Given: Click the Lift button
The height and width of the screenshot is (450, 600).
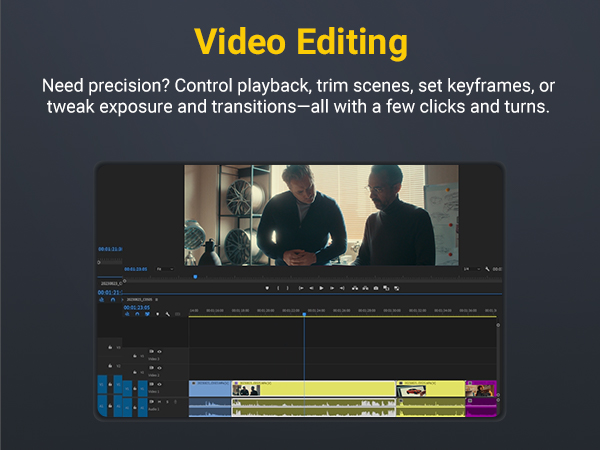Looking at the screenshot, I should coord(355,288).
